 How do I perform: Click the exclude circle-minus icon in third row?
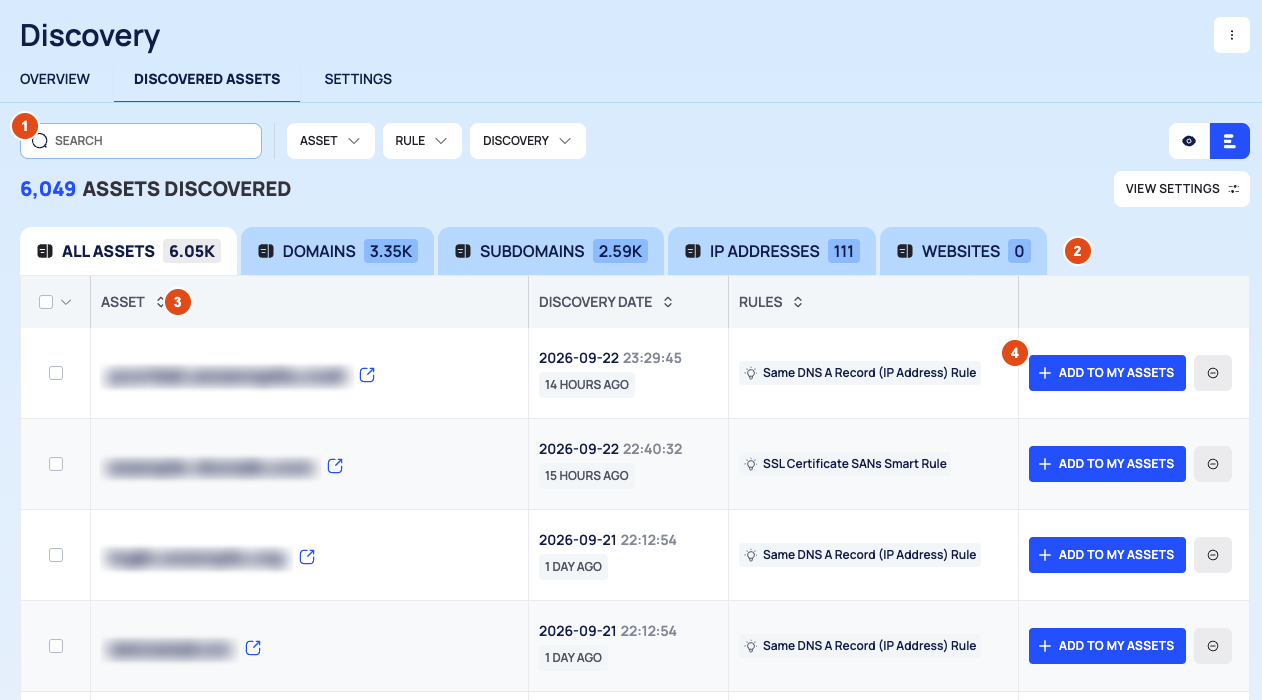pyautogui.click(x=1213, y=555)
